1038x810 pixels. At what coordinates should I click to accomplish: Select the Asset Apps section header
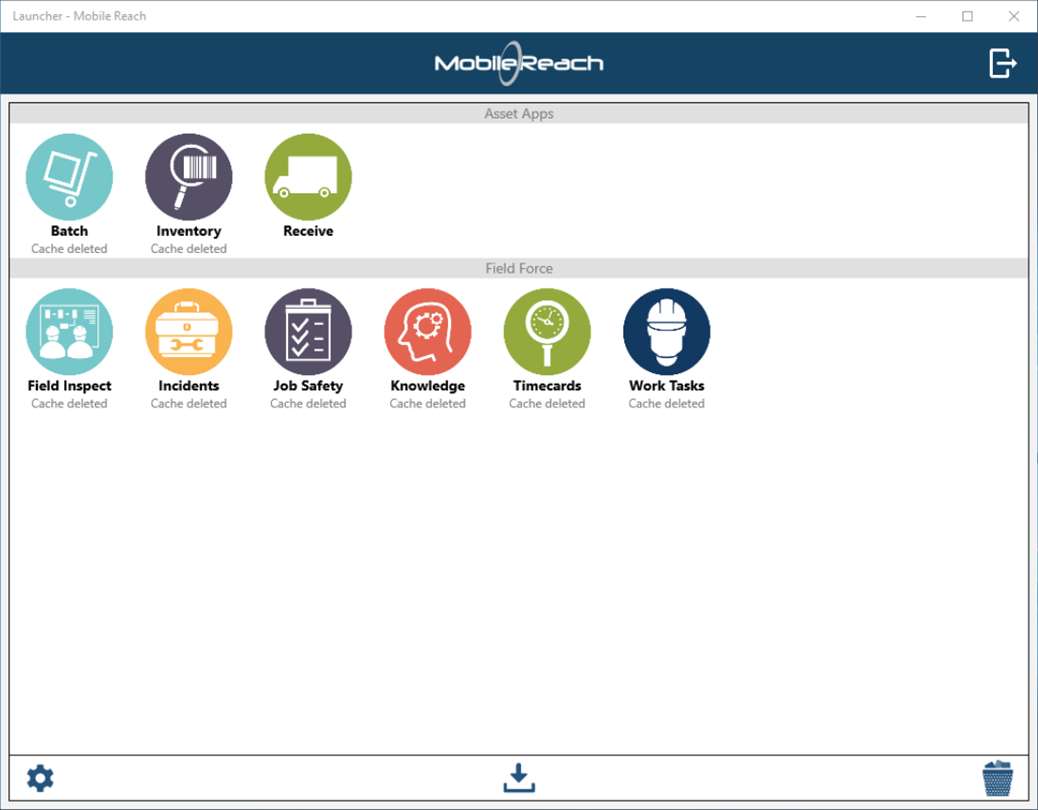[x=519, y=114]
